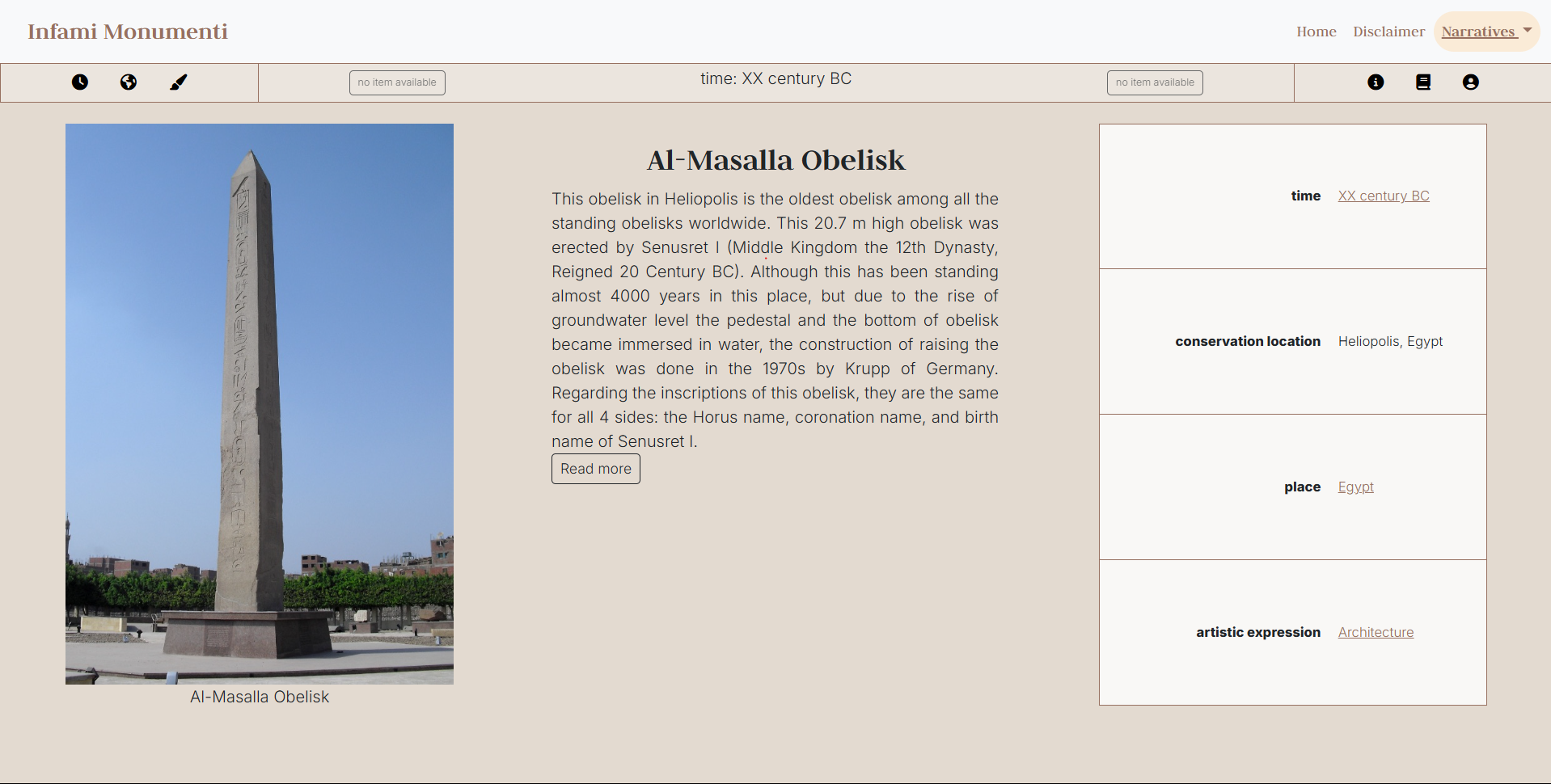1551x784 pixels.
Task: Click the 'place' label in table
Action: pos(1302,487)
